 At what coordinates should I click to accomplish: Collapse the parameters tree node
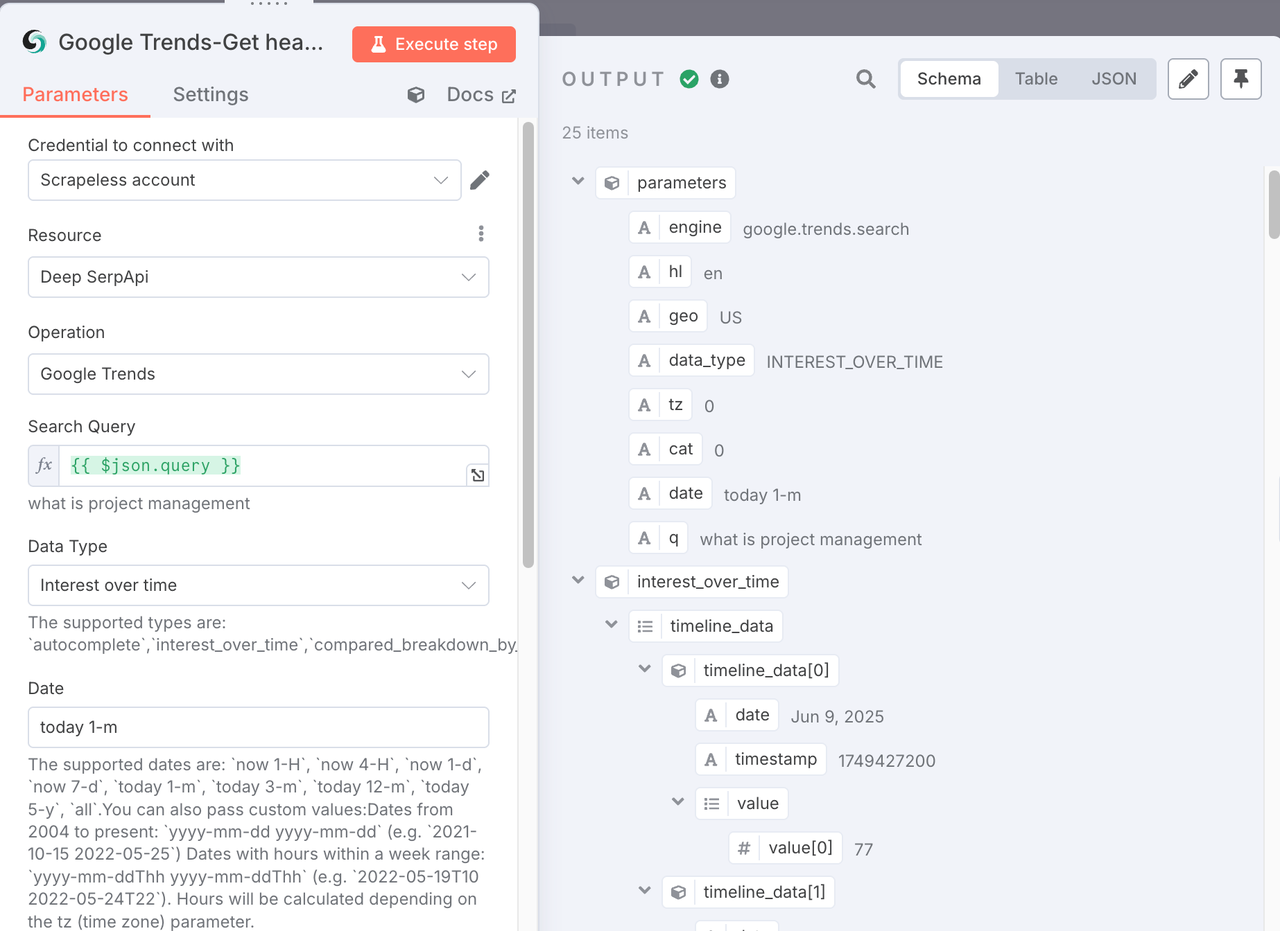pyautogui.click(x=578, y=182)
